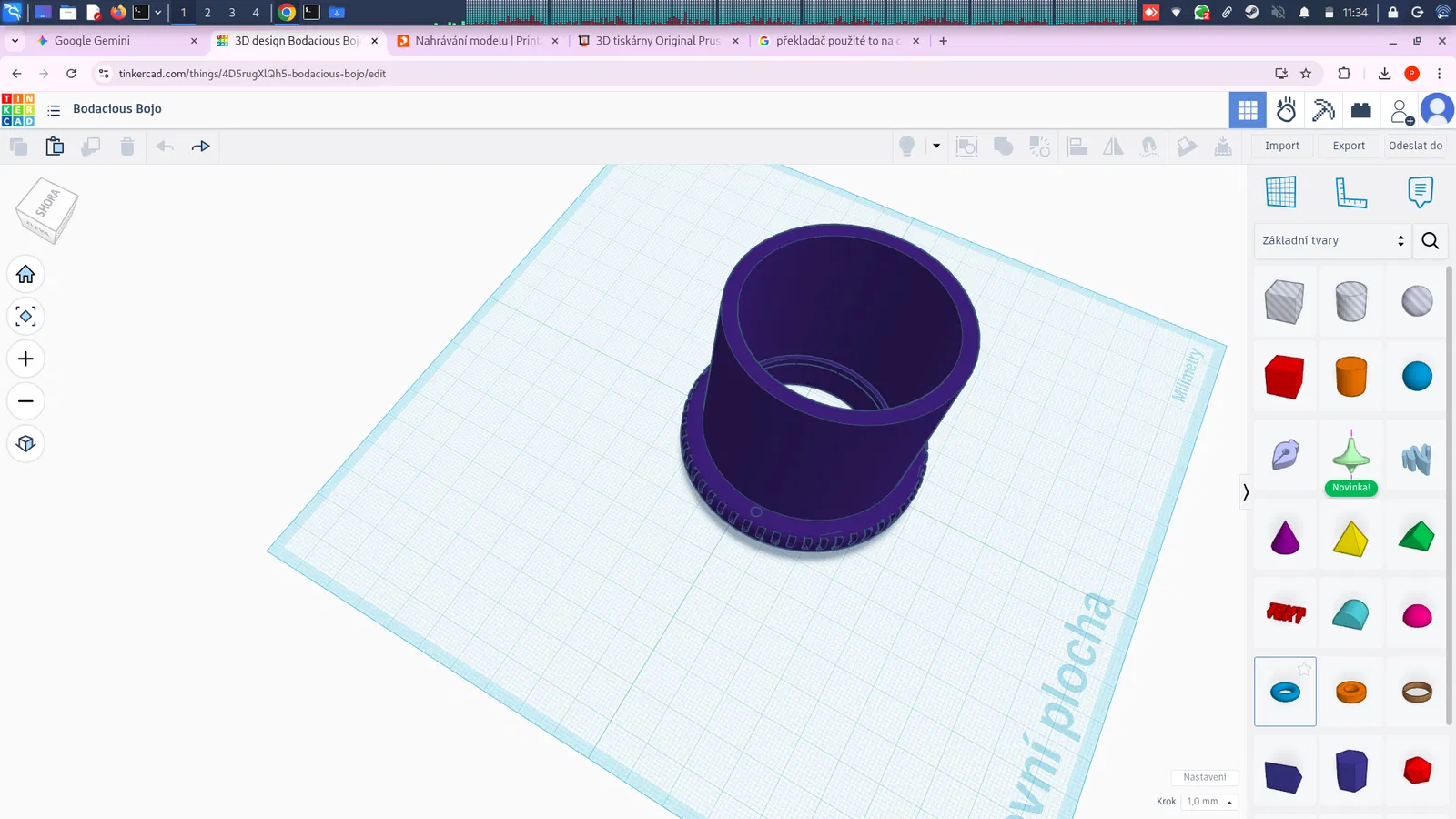Collapse the shapes panel chevron

click(1246, 492)
